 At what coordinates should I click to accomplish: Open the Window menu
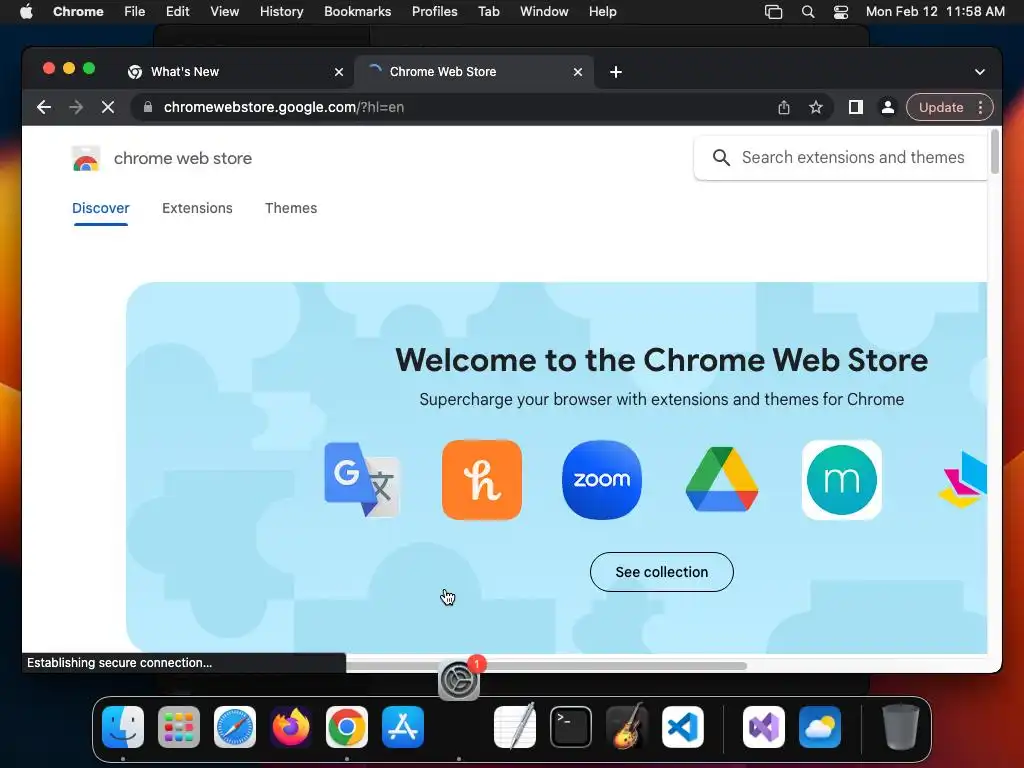(x=544, y=11)
